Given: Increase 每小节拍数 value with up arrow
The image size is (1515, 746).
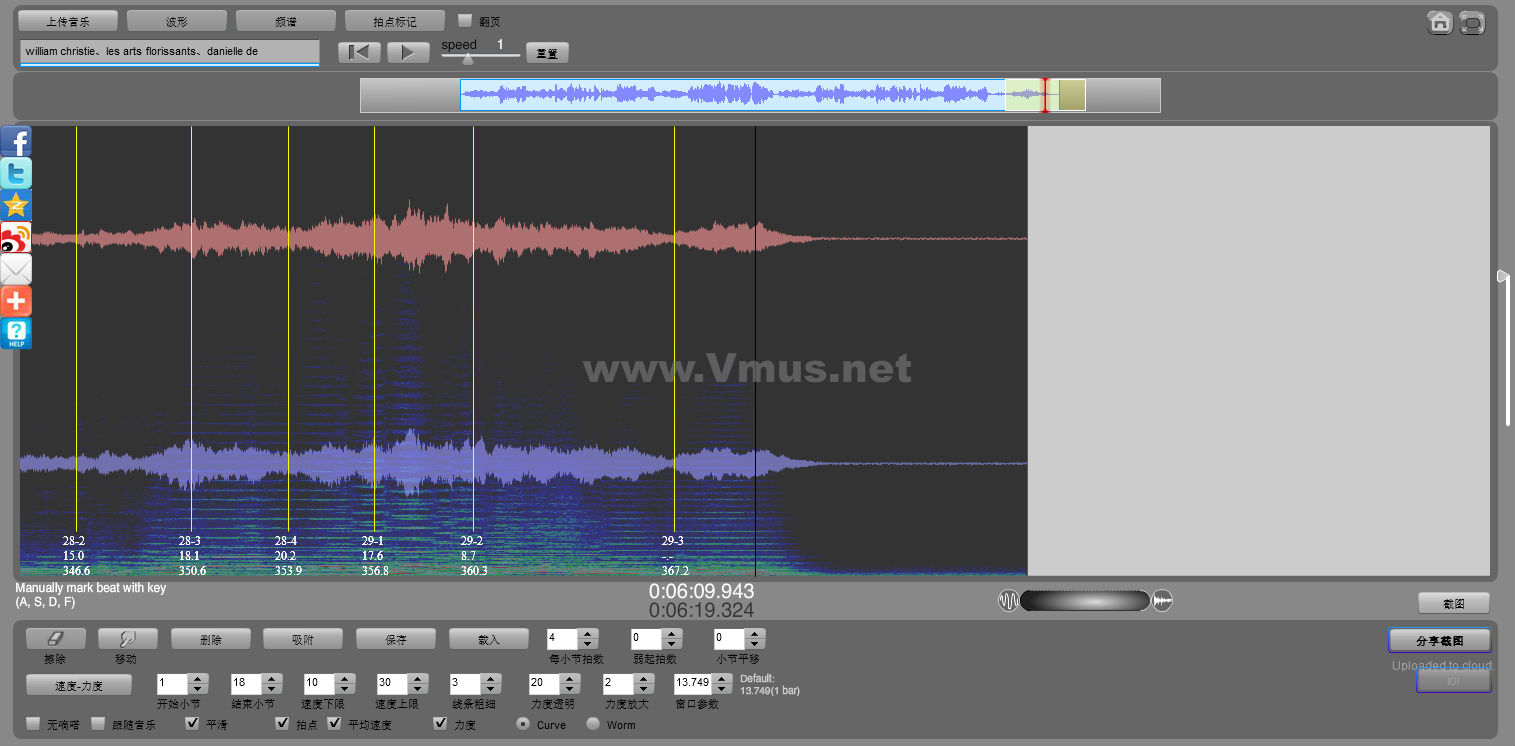Looking at the screenshot, I should [588, 633].
